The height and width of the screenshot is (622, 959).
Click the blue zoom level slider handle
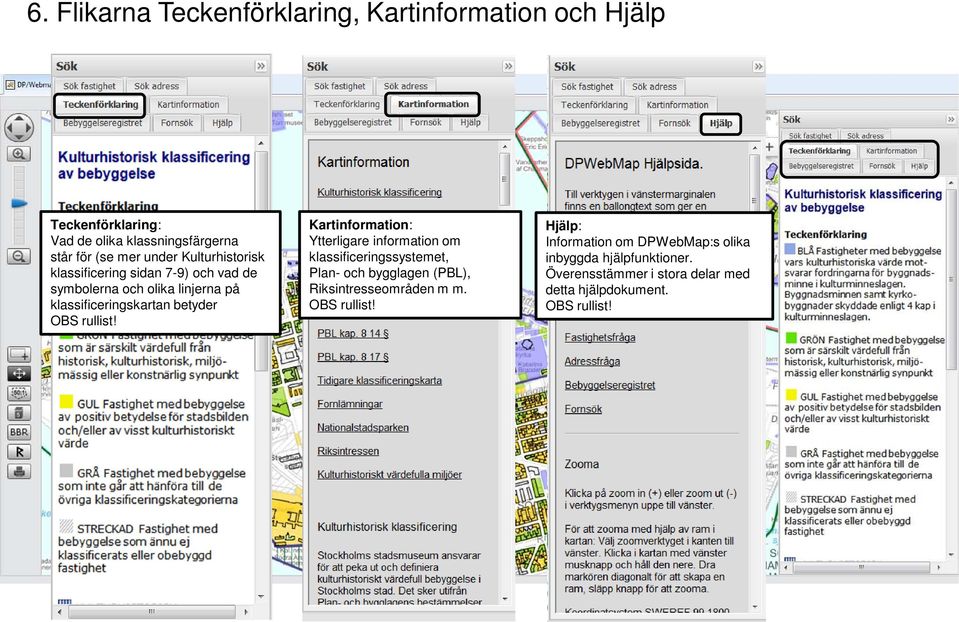tap(20, 203)
